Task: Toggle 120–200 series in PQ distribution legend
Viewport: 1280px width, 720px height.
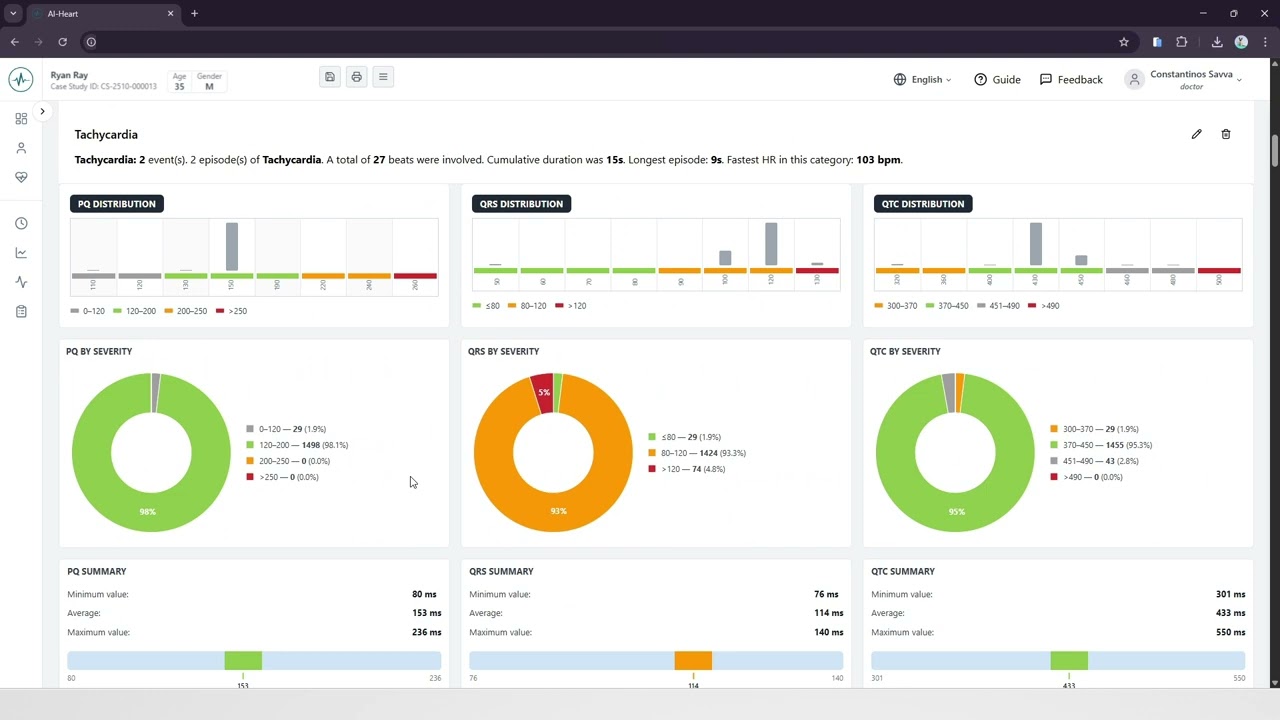Action: pyautogui.click(x=135, y=311)
